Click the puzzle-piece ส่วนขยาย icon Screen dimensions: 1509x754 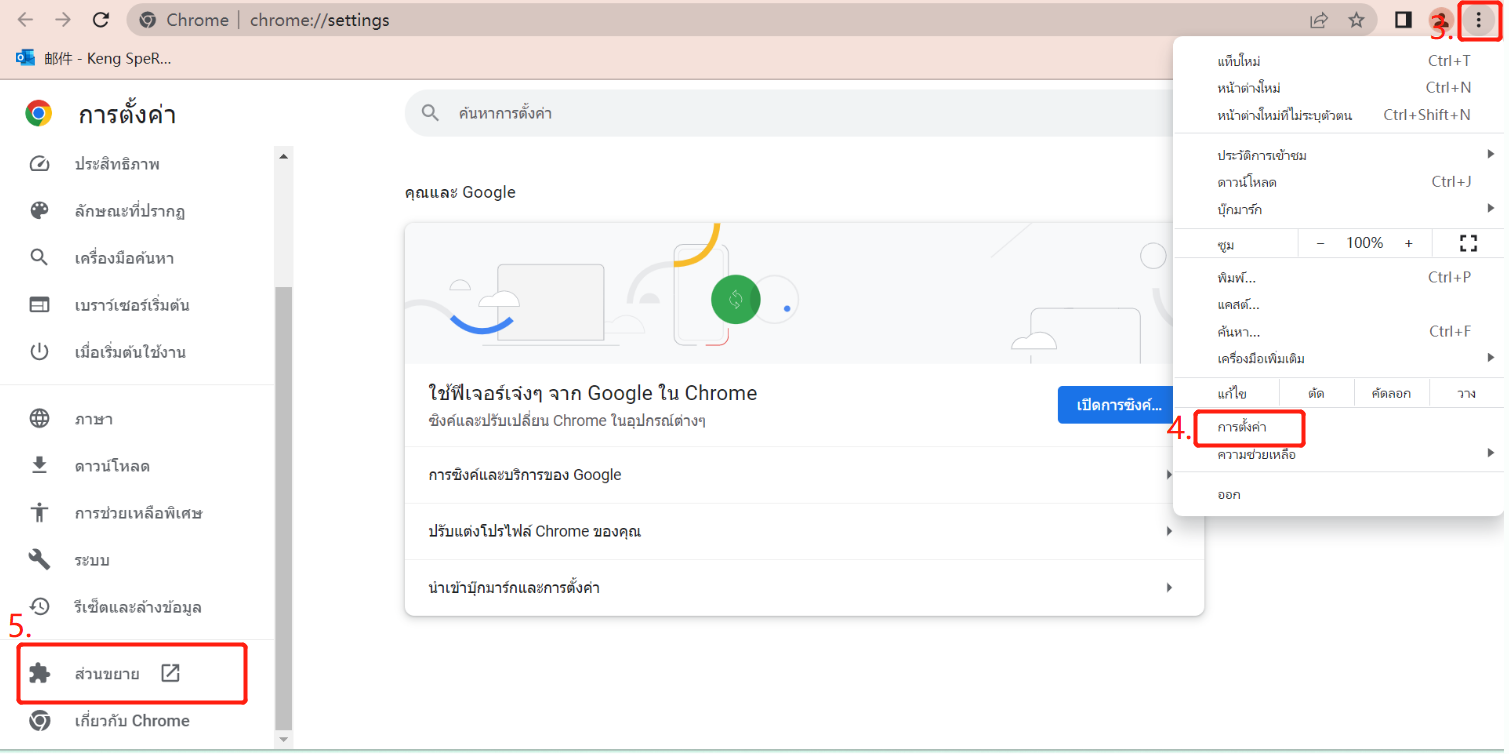tap(39, 673)
